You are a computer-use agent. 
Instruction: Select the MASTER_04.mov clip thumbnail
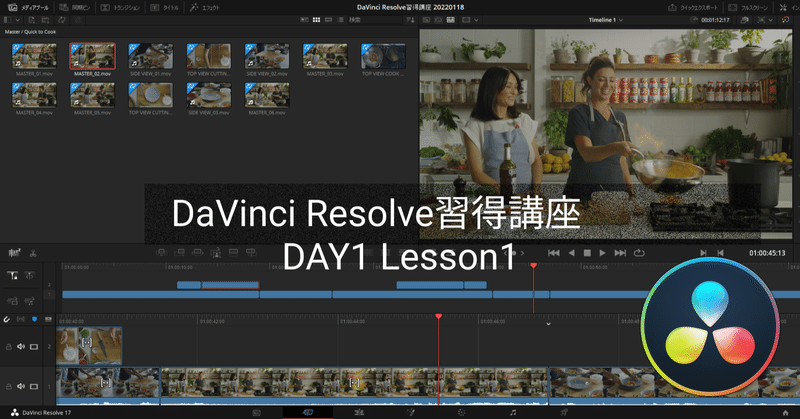pyautogui.click(x=34, y=95)
